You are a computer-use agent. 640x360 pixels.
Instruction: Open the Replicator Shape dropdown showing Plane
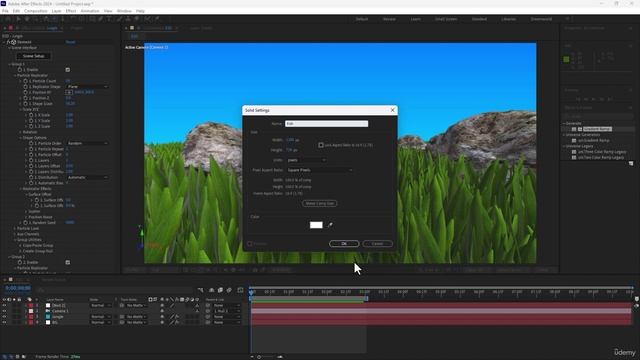88,87
